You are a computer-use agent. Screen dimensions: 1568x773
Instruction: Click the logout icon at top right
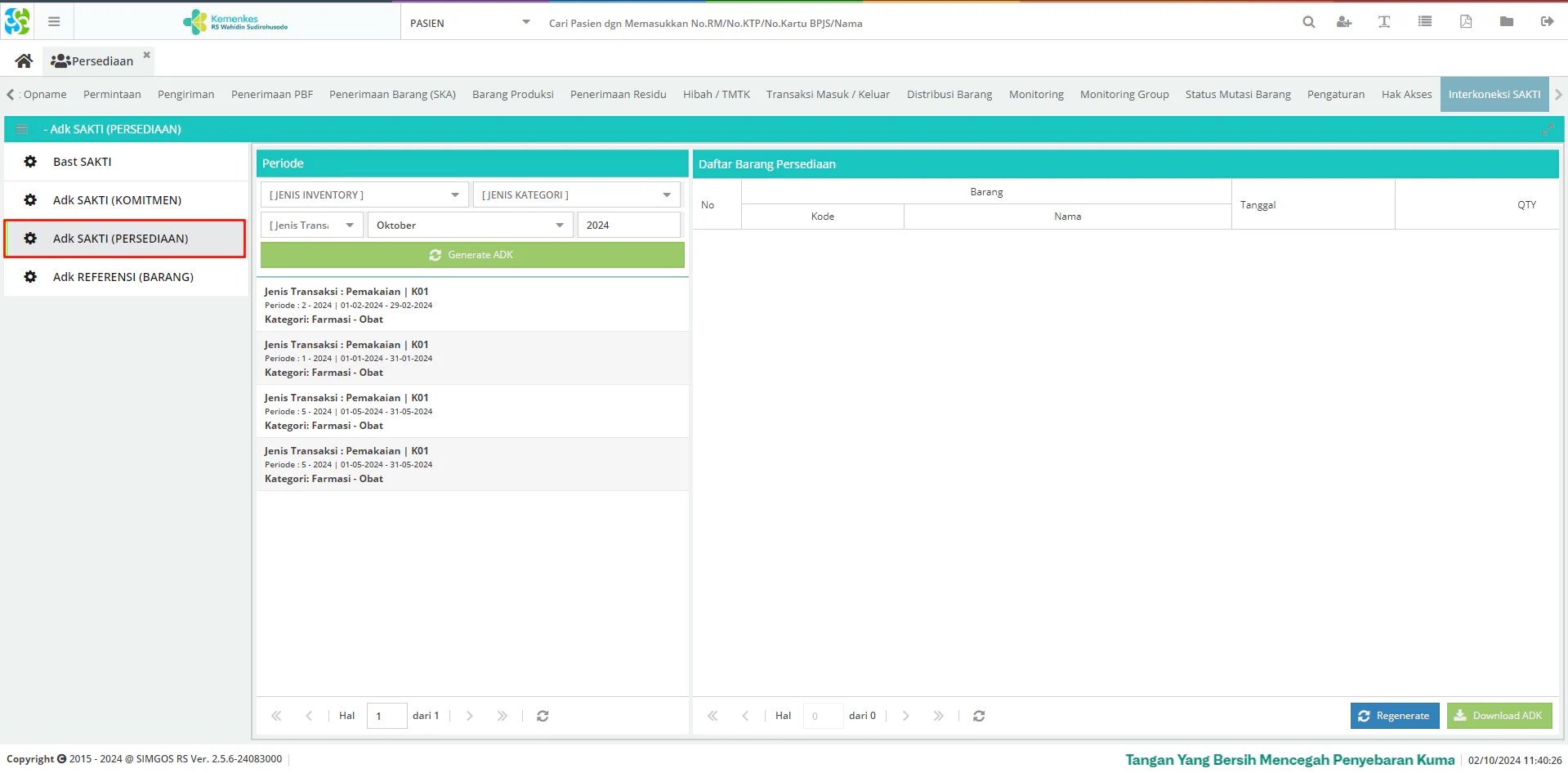click(x=1547, y=22)
